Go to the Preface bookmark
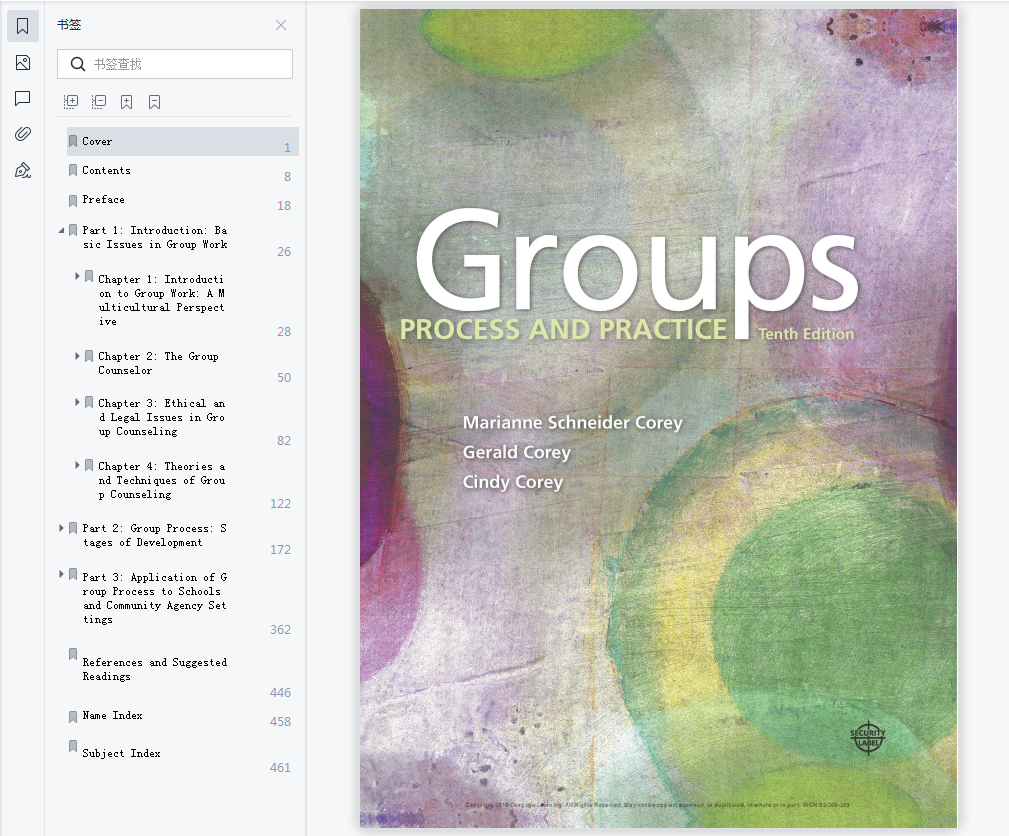The image size is (1009, 836). tap(104, 199)
